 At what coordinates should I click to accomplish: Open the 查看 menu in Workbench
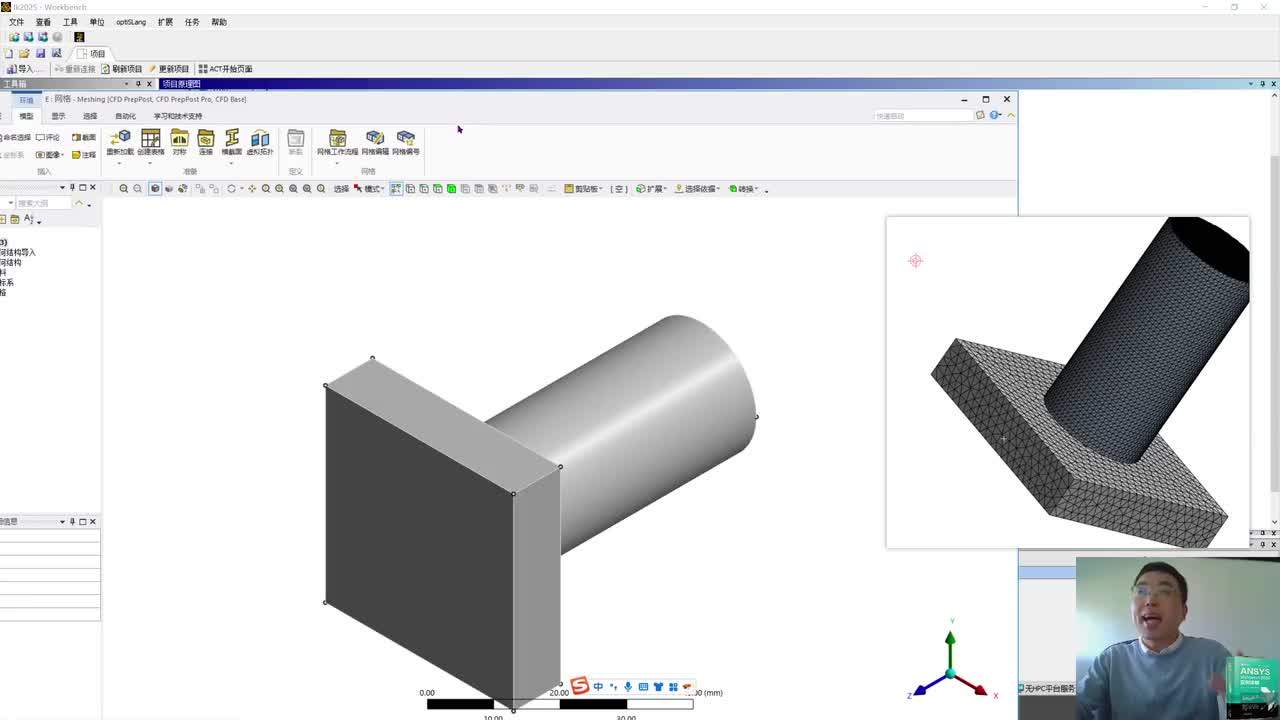43,22
